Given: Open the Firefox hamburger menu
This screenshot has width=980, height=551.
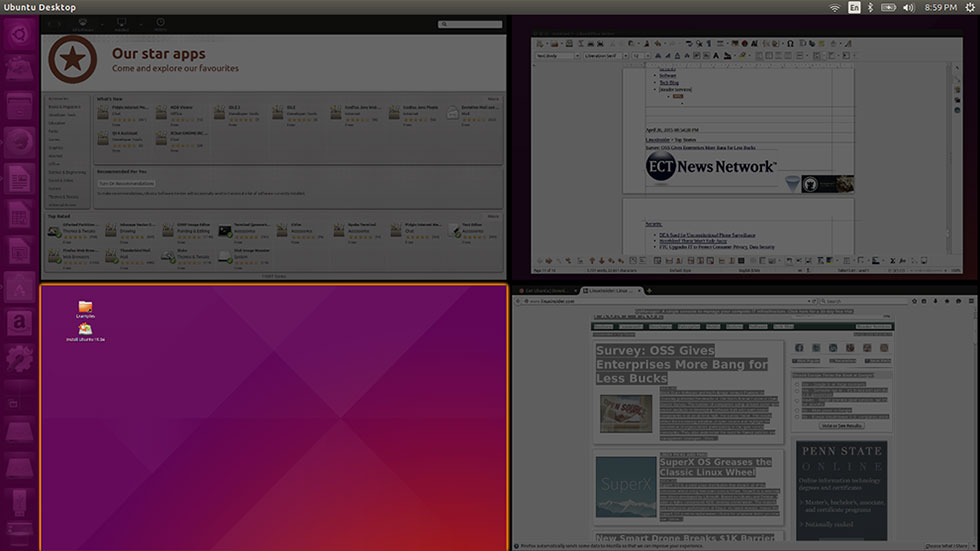Looking at the screenshot, I should 971,301.
